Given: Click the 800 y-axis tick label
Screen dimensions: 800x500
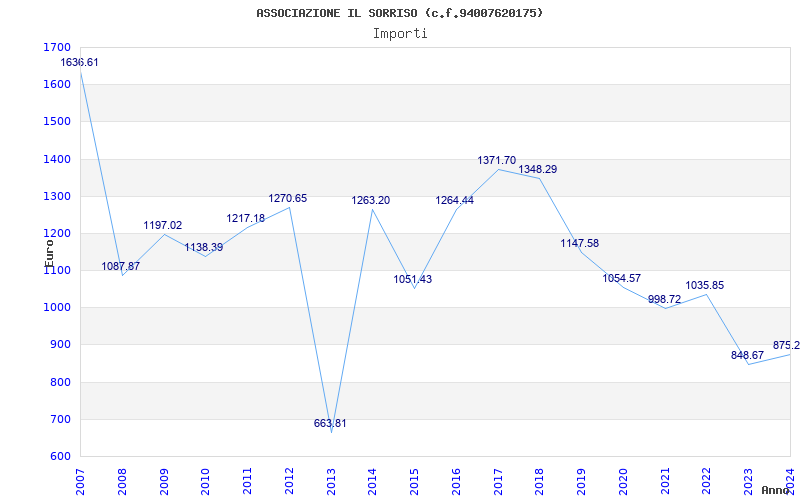Looking at the screenshot, I should pos(60,382).
